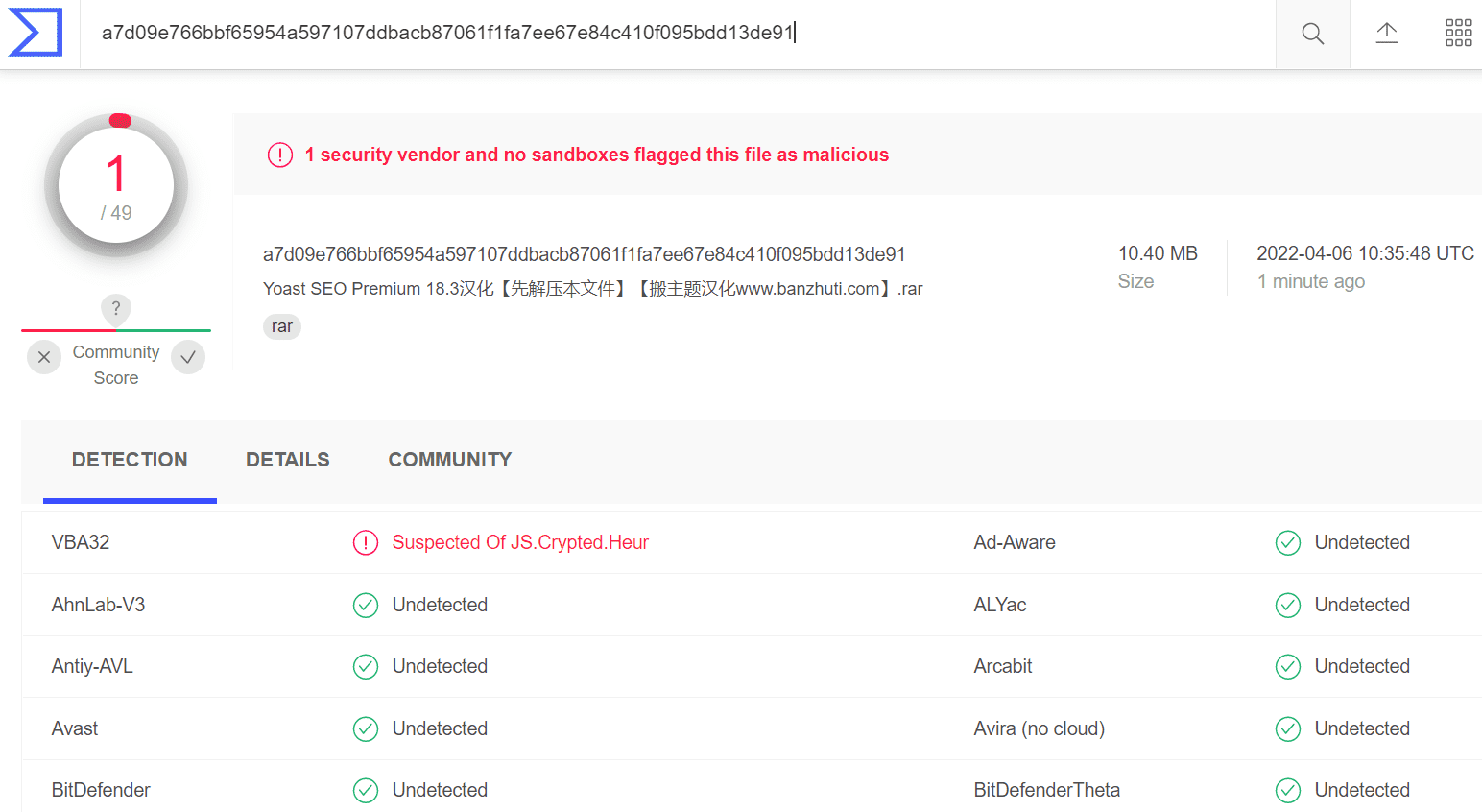The image size is (1482, 812).
Task: Click the '1 security vendor... flagged' banner text
Action: (597, 155)
